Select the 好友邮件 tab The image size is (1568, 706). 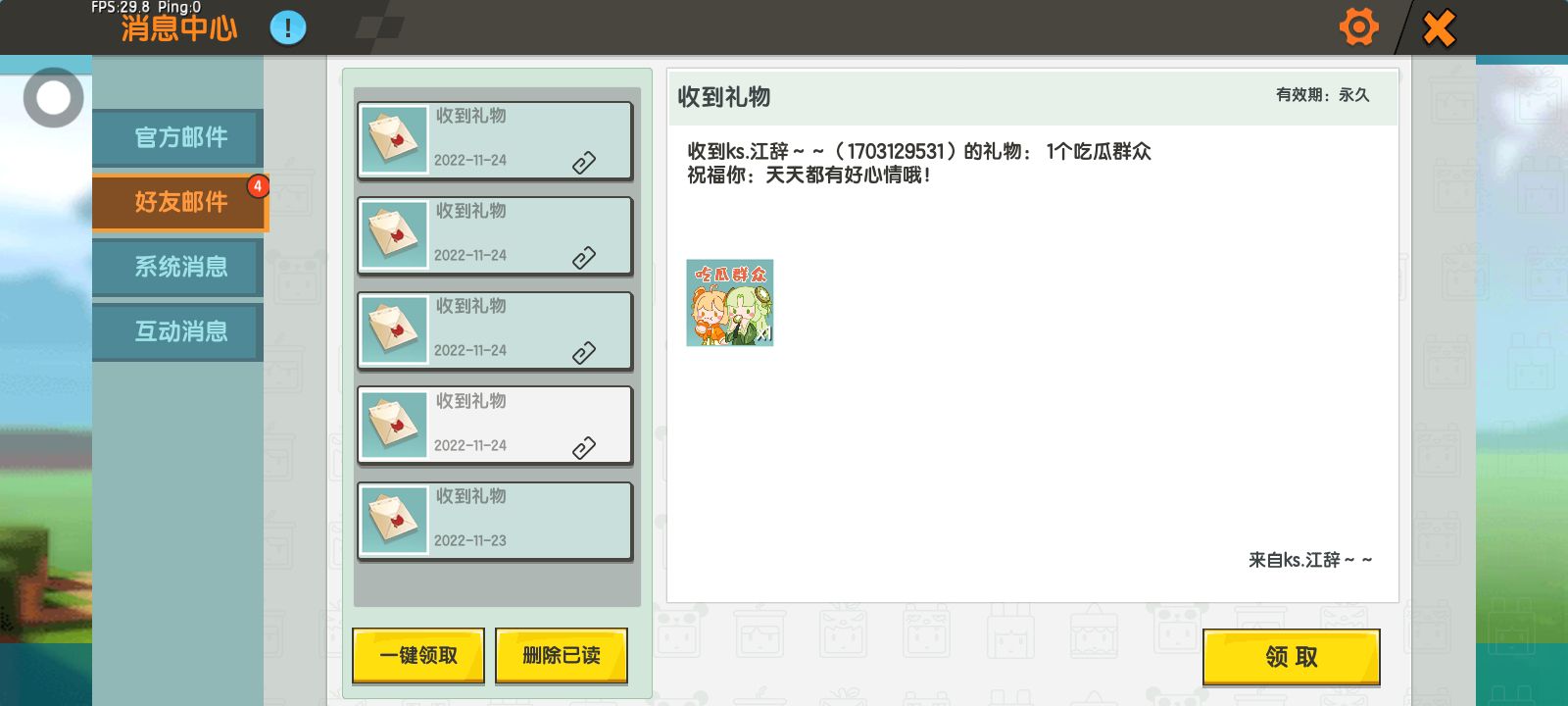180,202
